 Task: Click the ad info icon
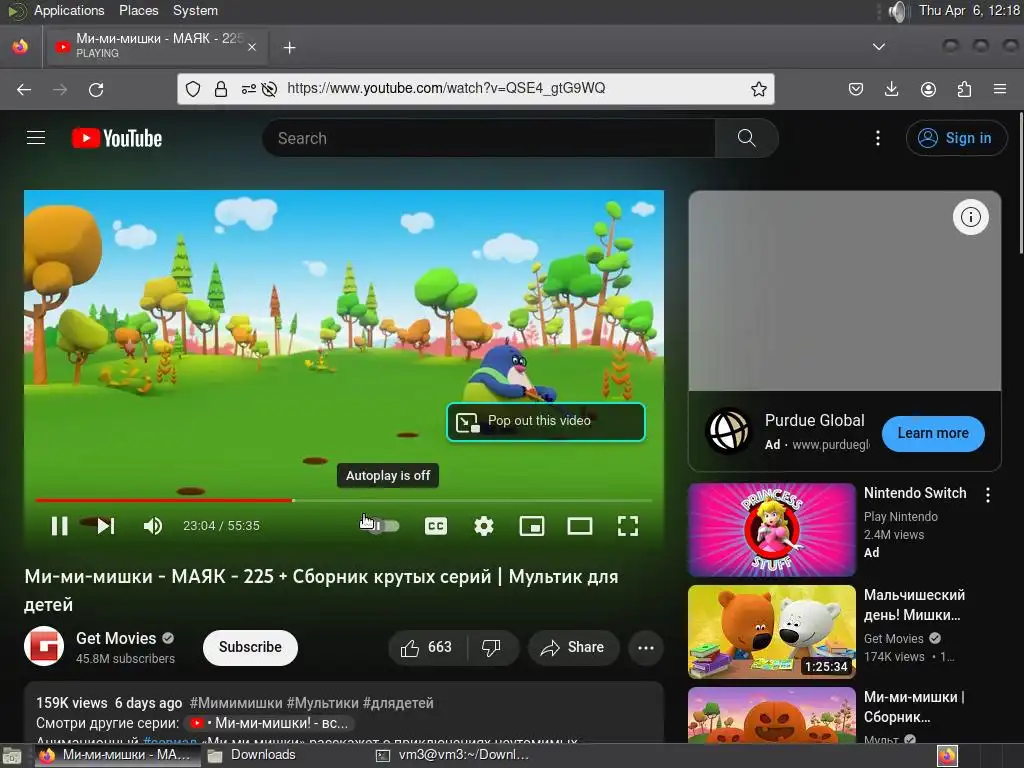pyautogui.click(x=970, y=217)
